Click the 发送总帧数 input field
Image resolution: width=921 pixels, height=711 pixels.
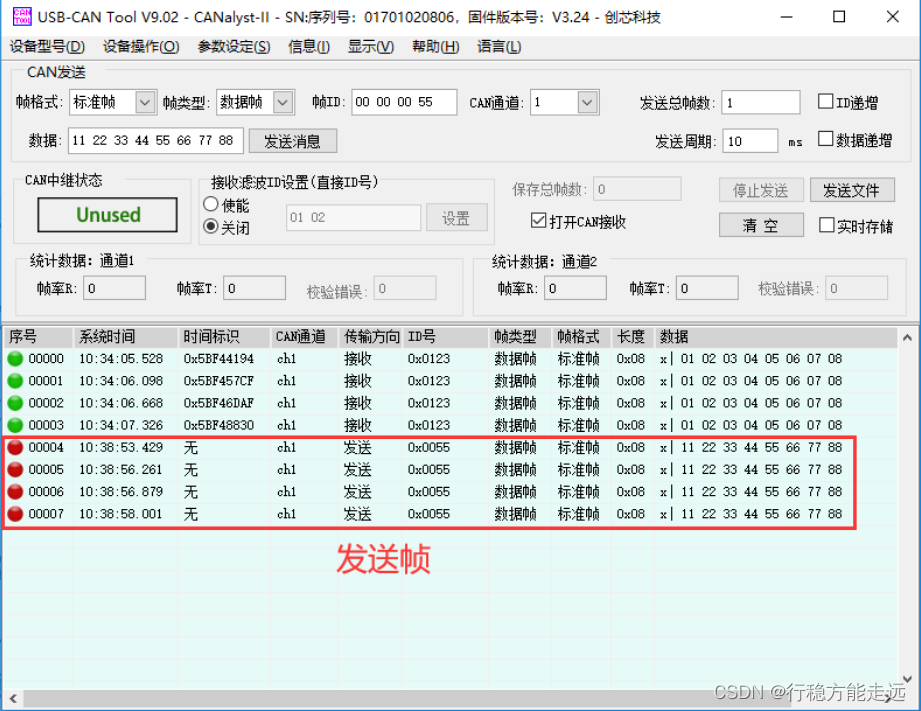click(x=761, y=102)
